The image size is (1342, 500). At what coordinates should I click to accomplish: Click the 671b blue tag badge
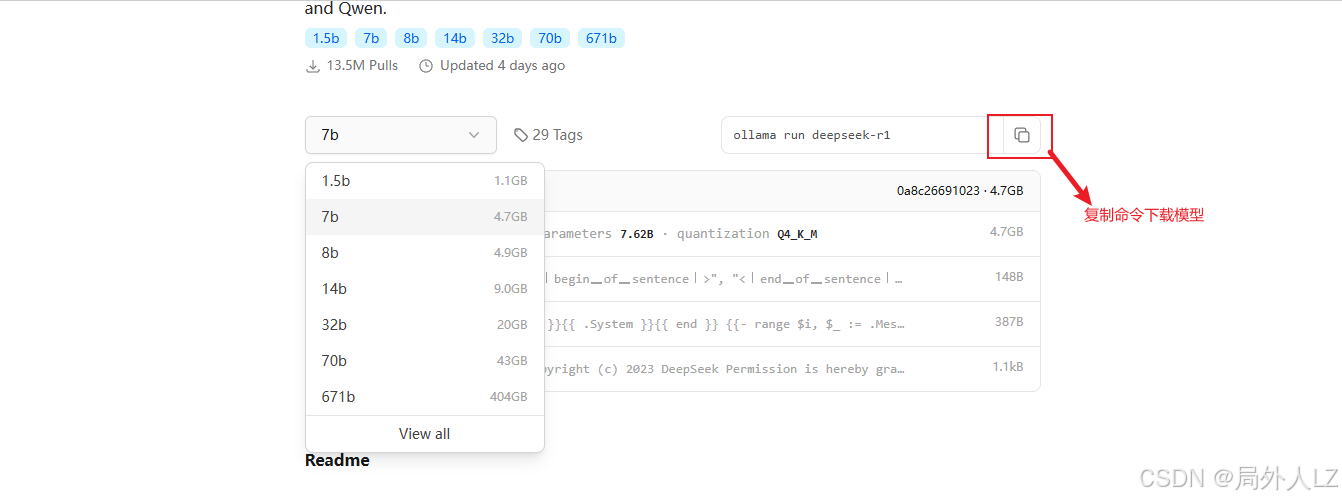pos(601,38)
